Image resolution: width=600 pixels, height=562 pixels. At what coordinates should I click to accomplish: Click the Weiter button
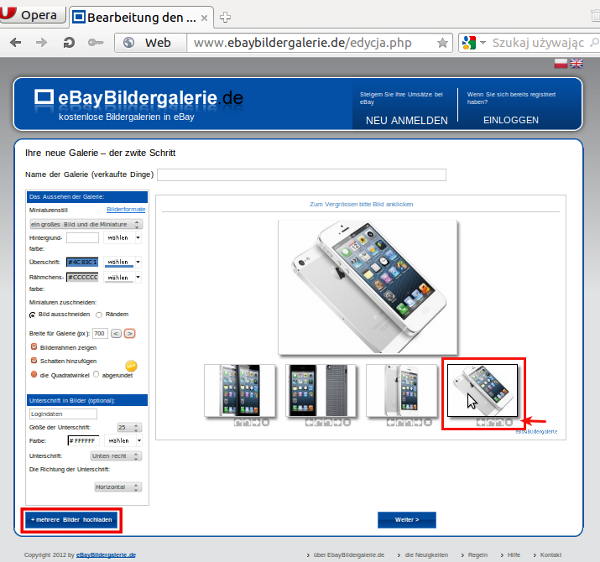407,520
